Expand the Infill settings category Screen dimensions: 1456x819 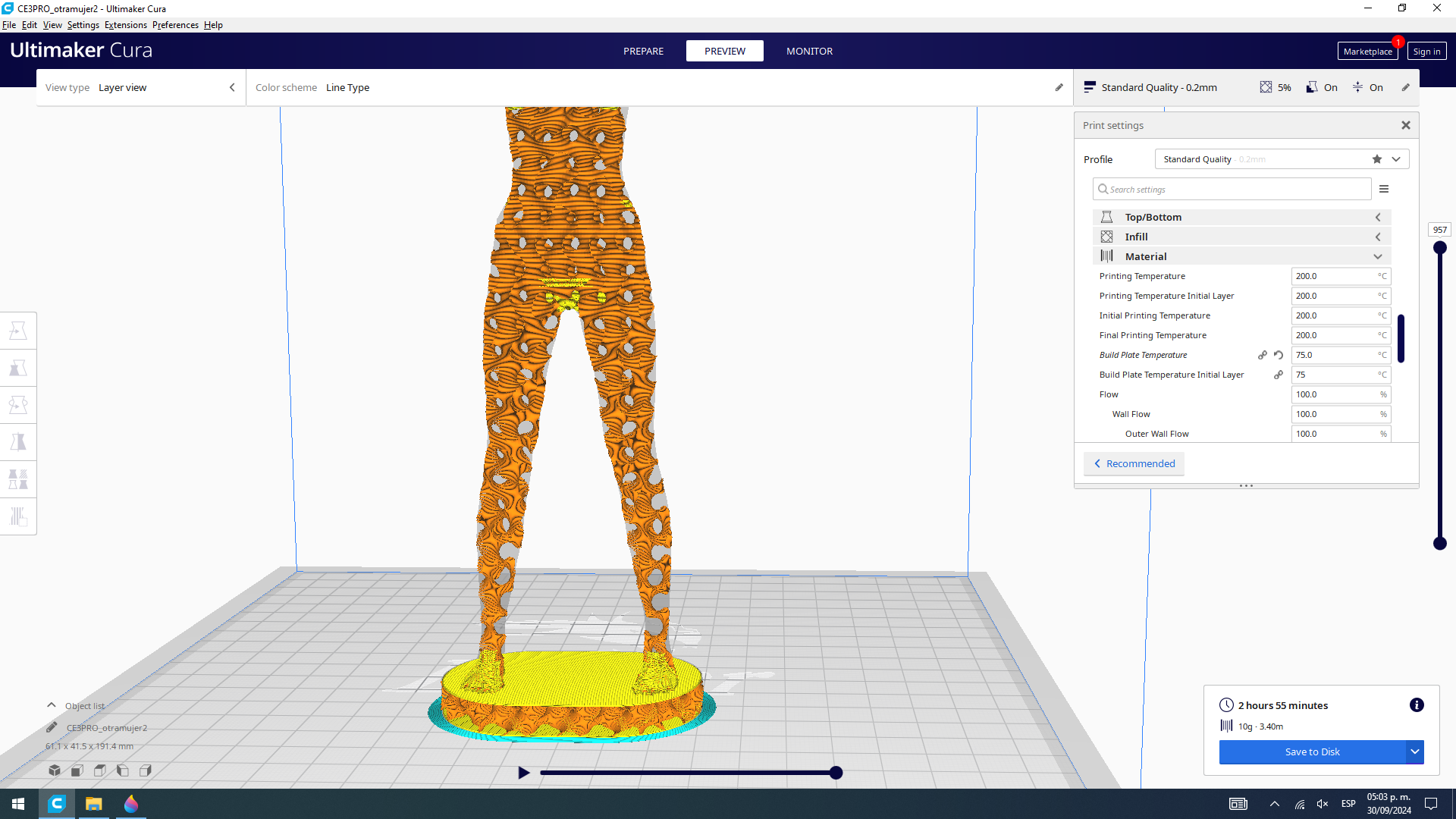point(1241,237)
